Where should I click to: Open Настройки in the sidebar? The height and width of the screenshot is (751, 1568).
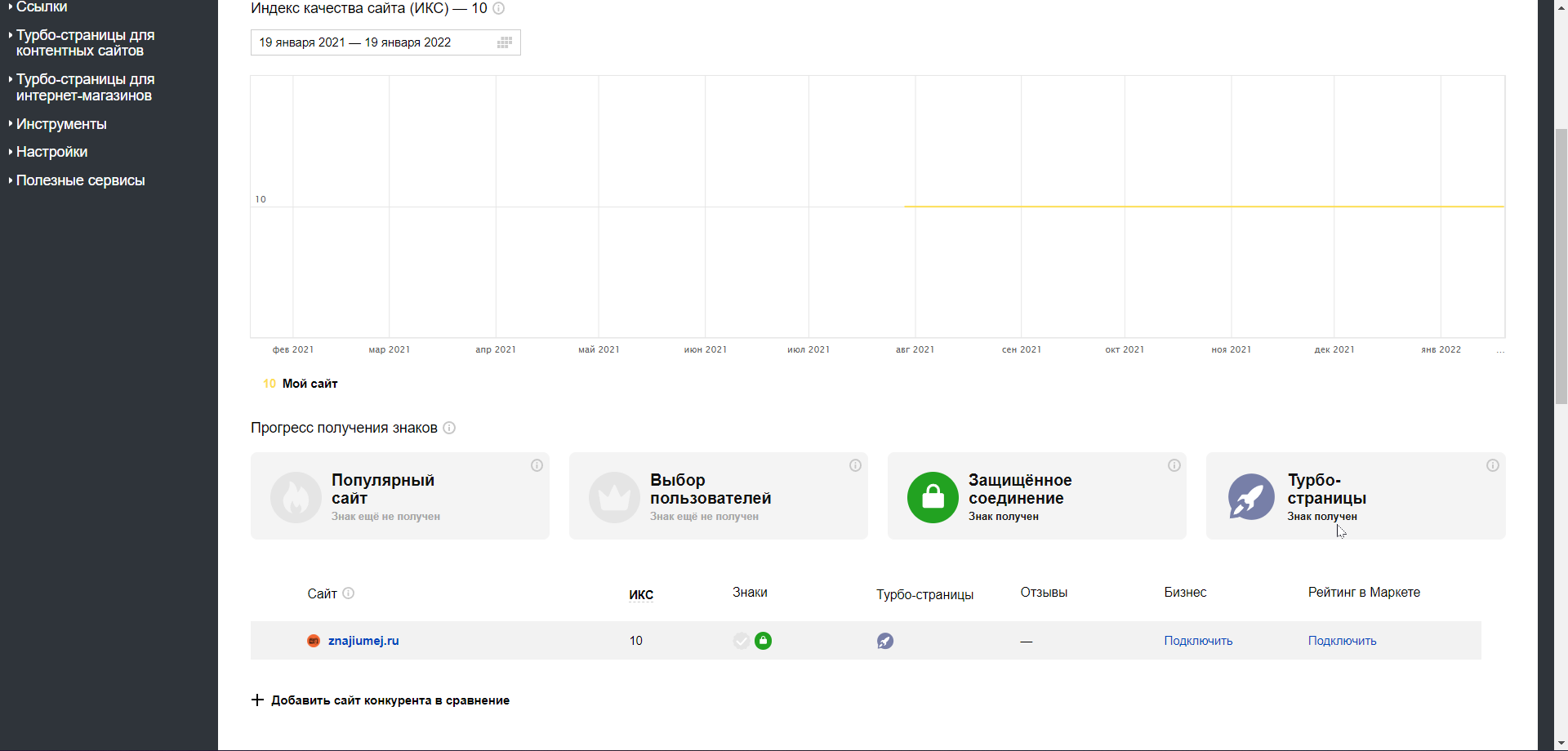51,152
